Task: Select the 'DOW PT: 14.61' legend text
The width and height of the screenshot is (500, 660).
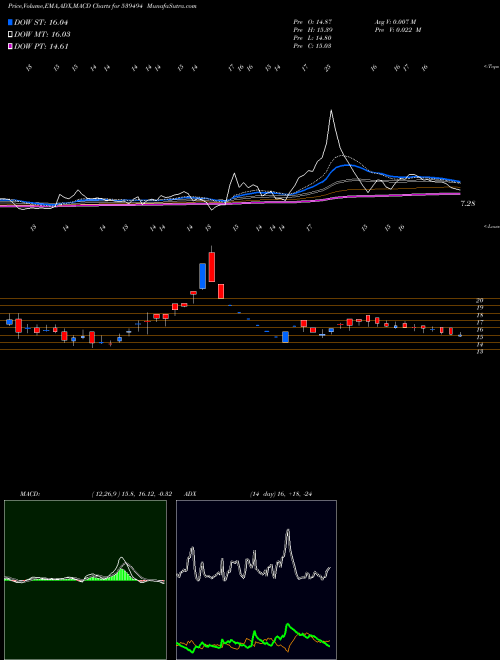Action: (x=41, y=47)
